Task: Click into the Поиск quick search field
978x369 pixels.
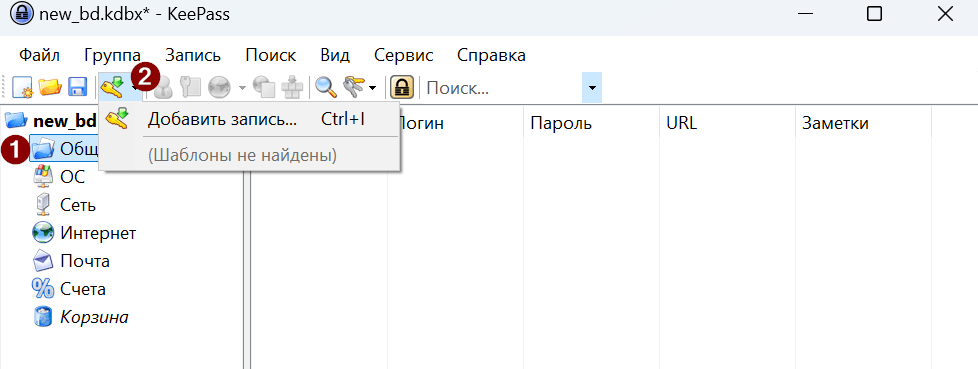Action: click(x=502, y=88)
